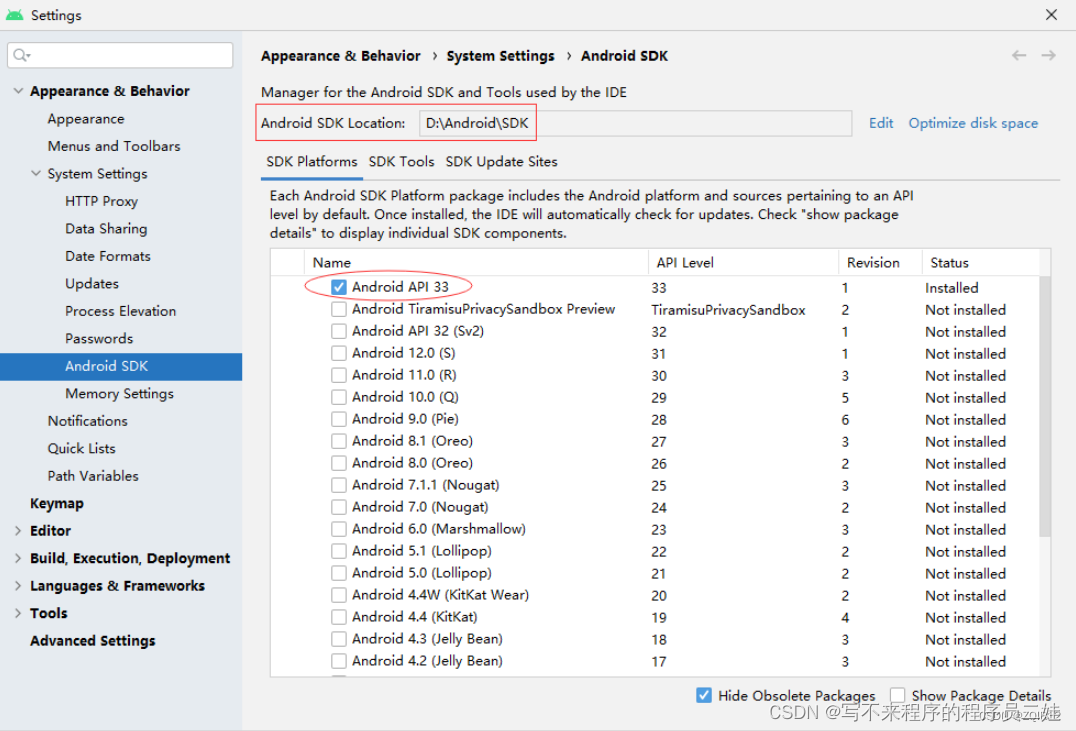The width and height of the screenshot is (1076, 731).
Task: Open Menus and Toolbars settings
Action: click(114, 146)
